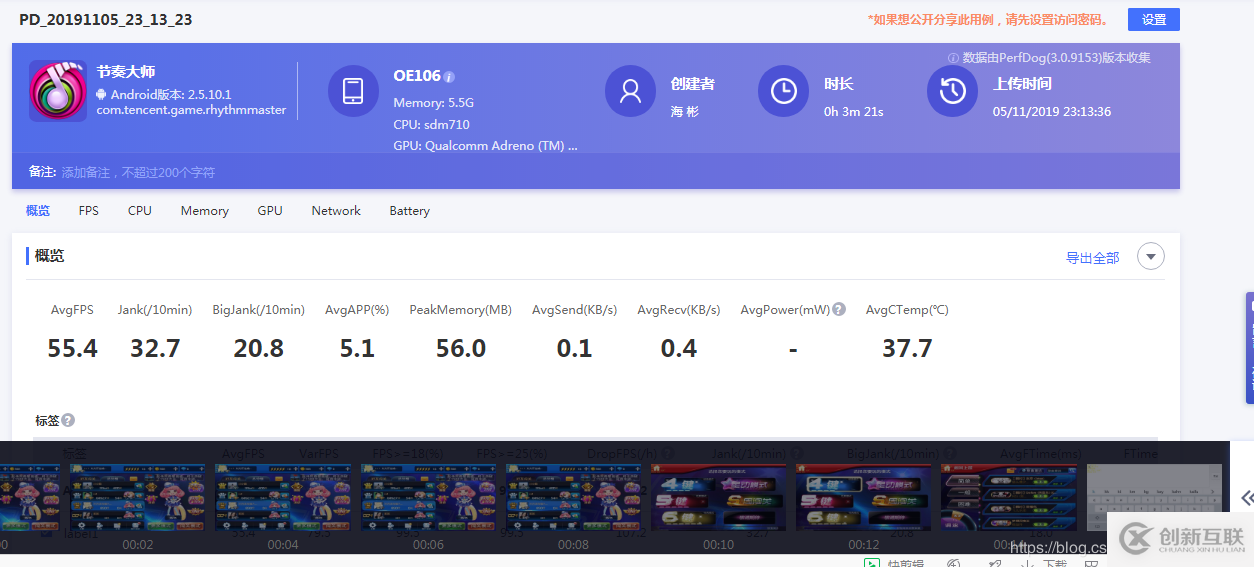
Task: Switch to the 概览 tab
Action: (38, 211)
